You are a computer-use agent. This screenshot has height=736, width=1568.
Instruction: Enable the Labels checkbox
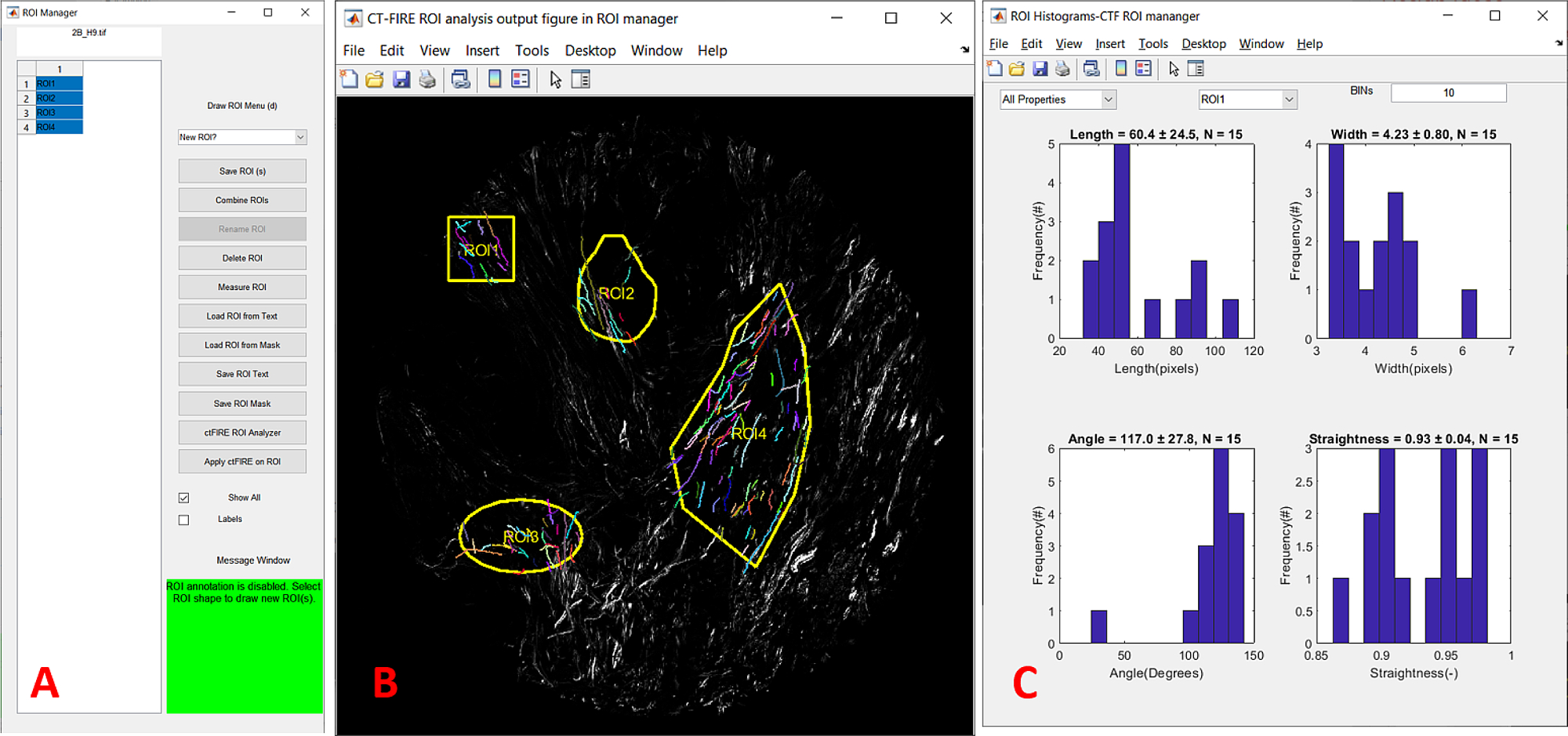(x=183, y=520)
